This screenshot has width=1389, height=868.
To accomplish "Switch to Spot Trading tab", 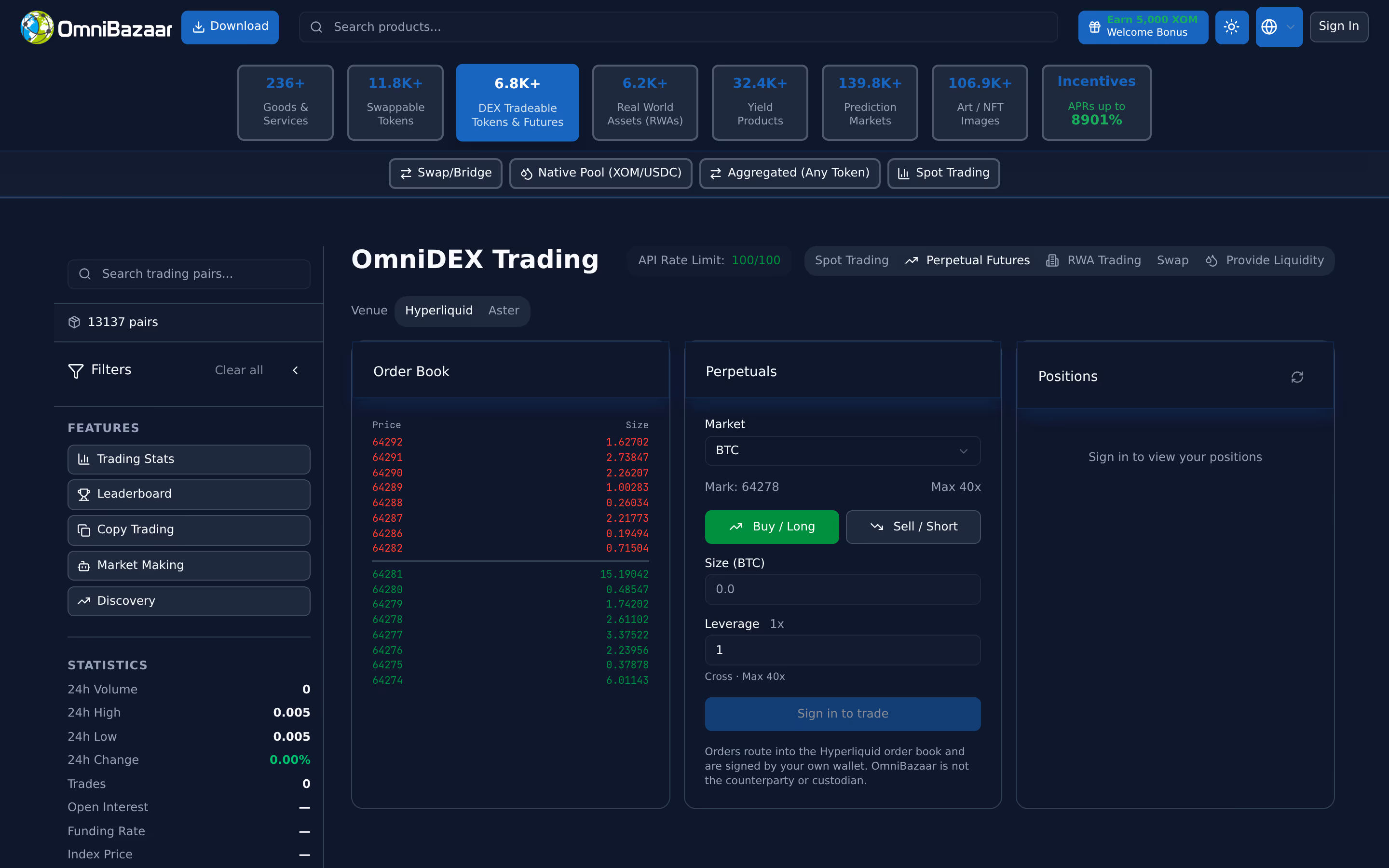I will pos(851,260).
